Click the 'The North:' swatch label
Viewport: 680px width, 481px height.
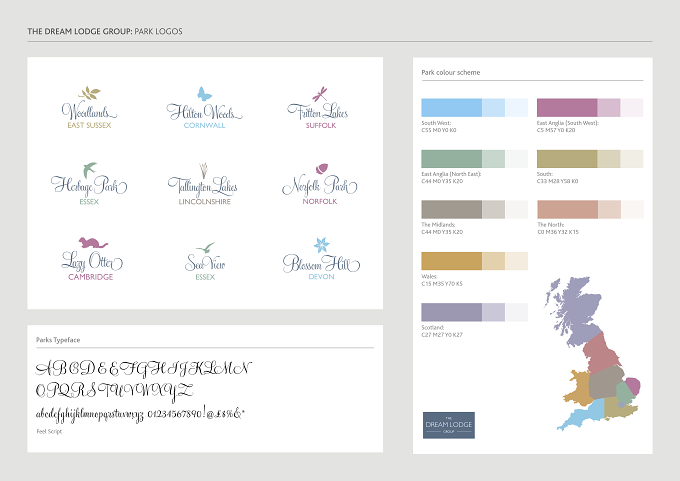tap(551, 225)
